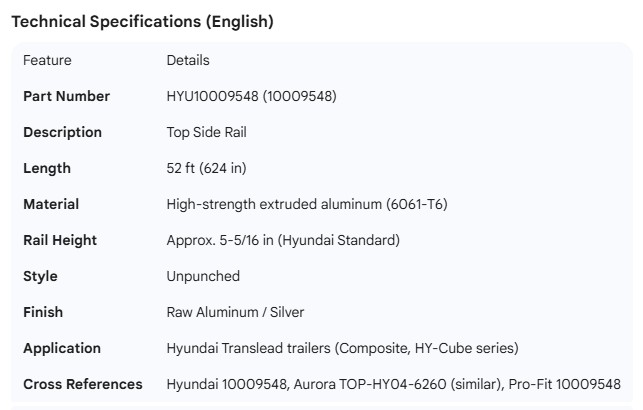Click the Hyundai Translead trailers application value
The width and height of the screenshot is (643, 410).
coord(342,348)
